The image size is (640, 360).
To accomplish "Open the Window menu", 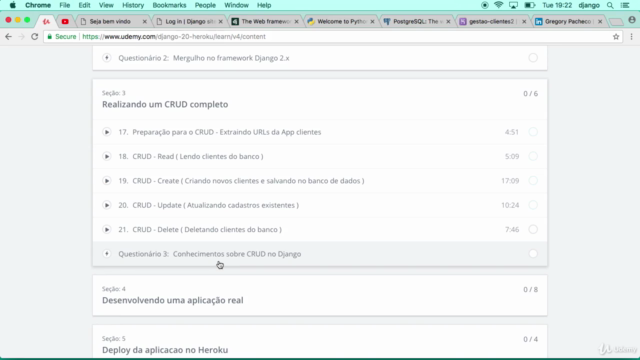I will [236, 5].
